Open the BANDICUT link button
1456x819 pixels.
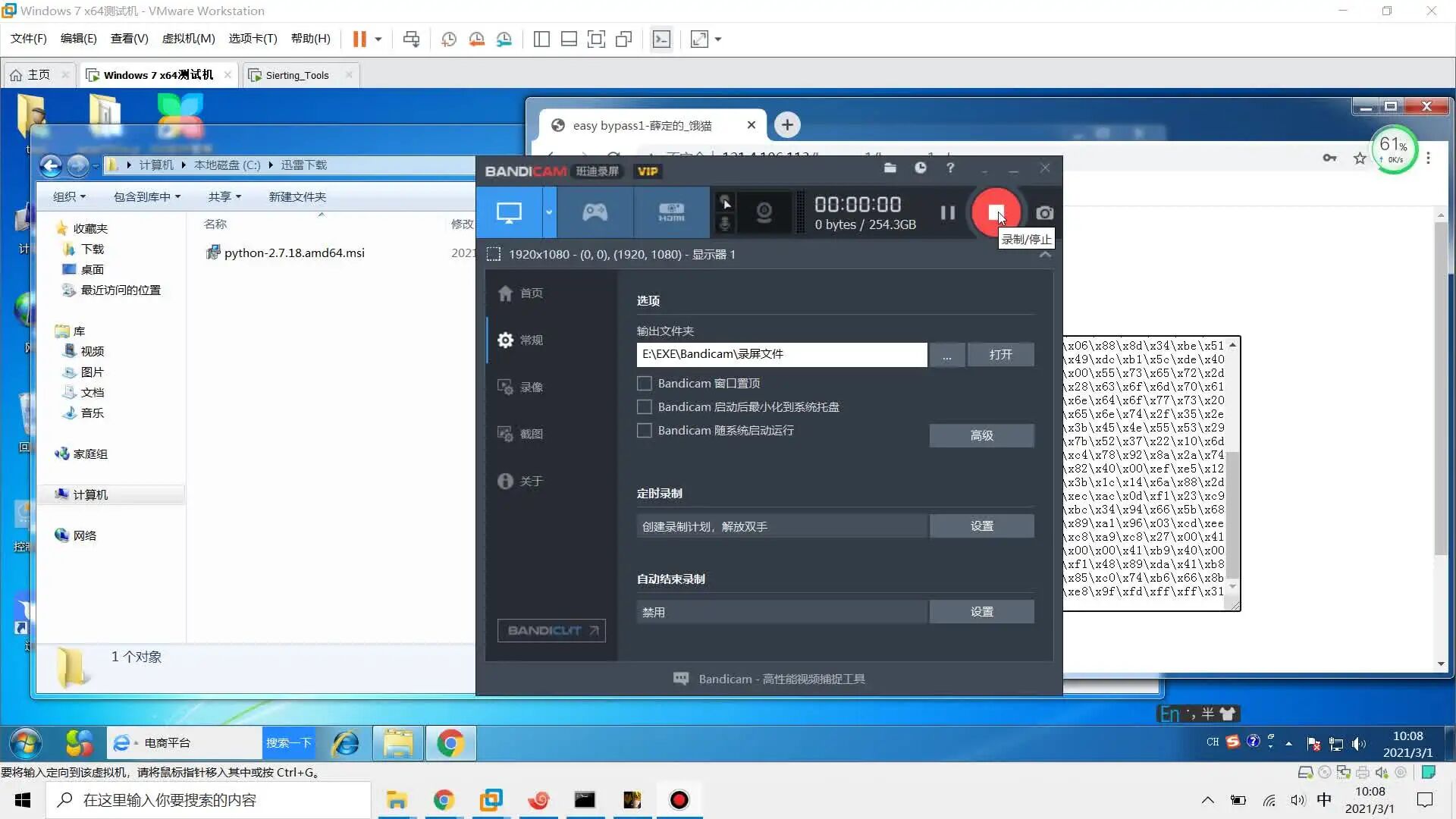click(551, 631)
